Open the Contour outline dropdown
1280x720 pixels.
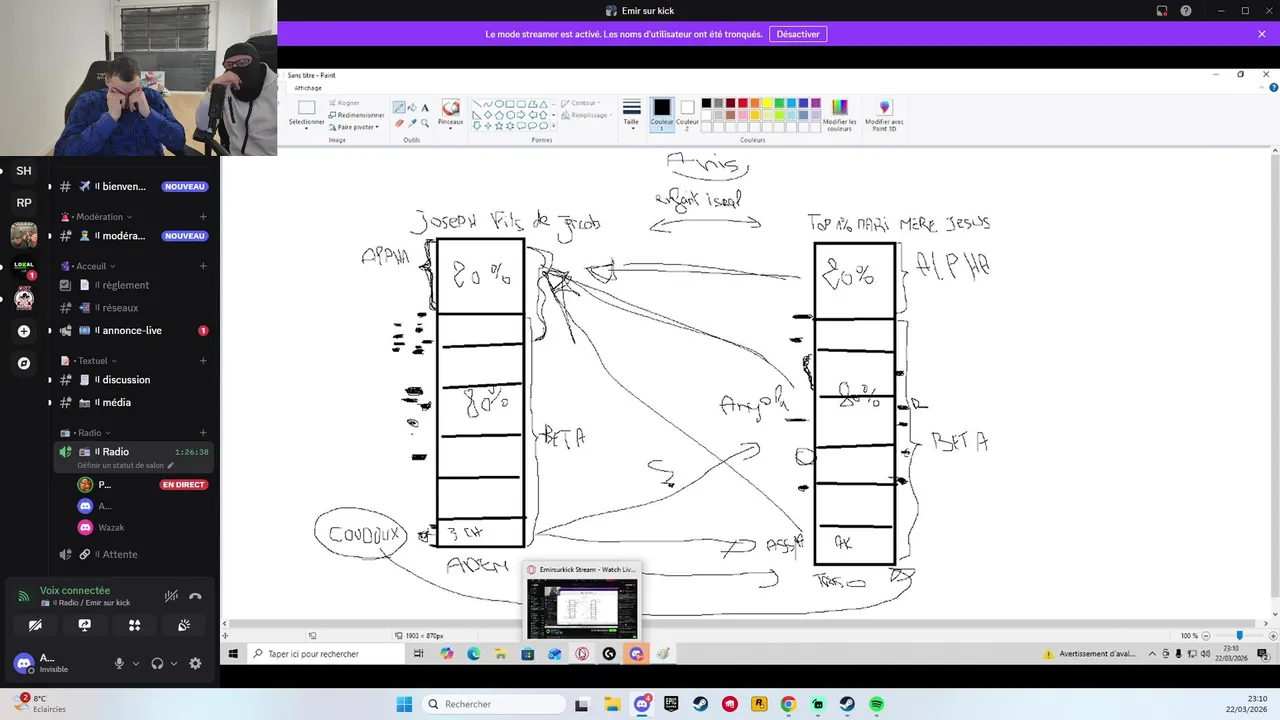[579, 103]
